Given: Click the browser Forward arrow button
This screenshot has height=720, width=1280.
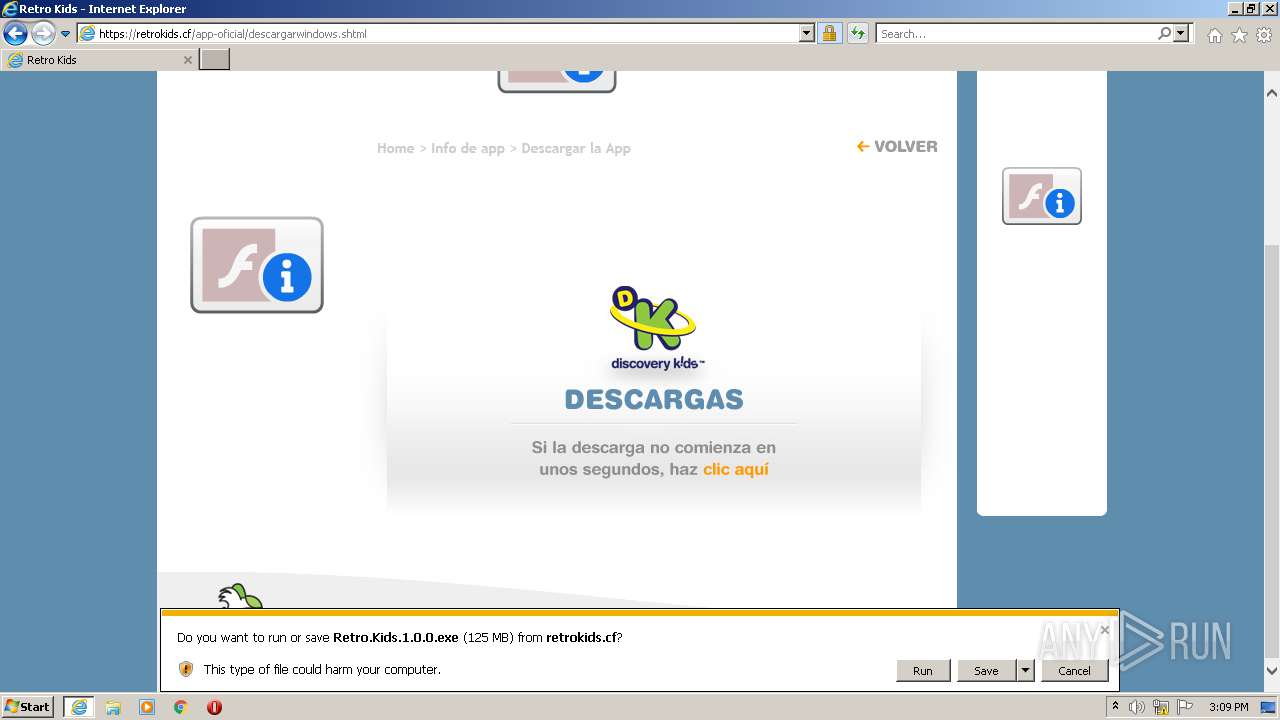Looking at the screenshot, I should 43,33.
